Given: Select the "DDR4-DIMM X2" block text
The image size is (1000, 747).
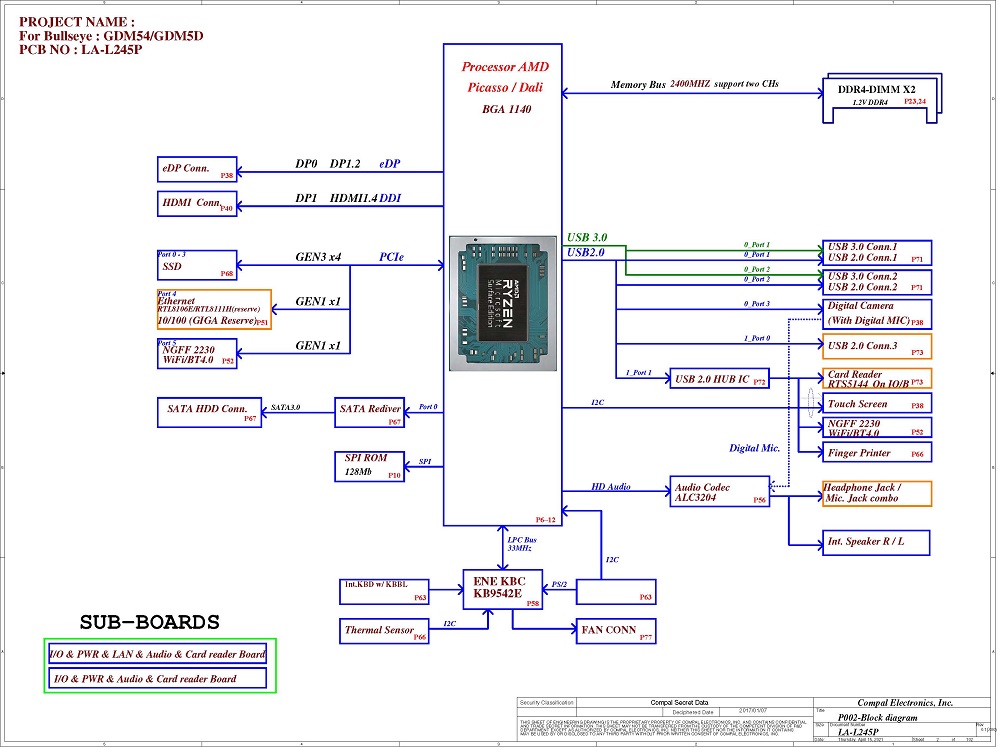Looking at the screenshot, I should click(x=876, y=90).
